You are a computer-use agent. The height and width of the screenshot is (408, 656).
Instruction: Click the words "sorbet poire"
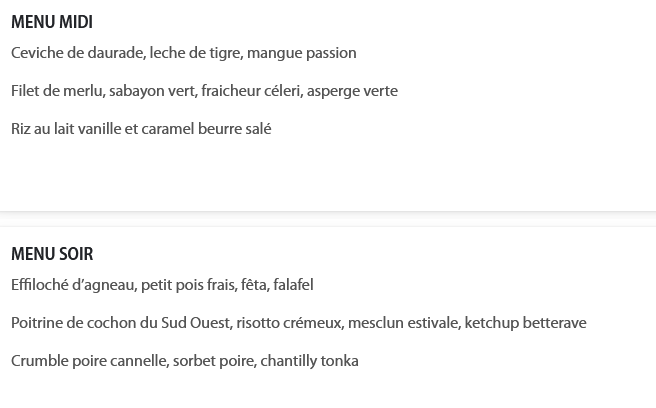(213, 361)
